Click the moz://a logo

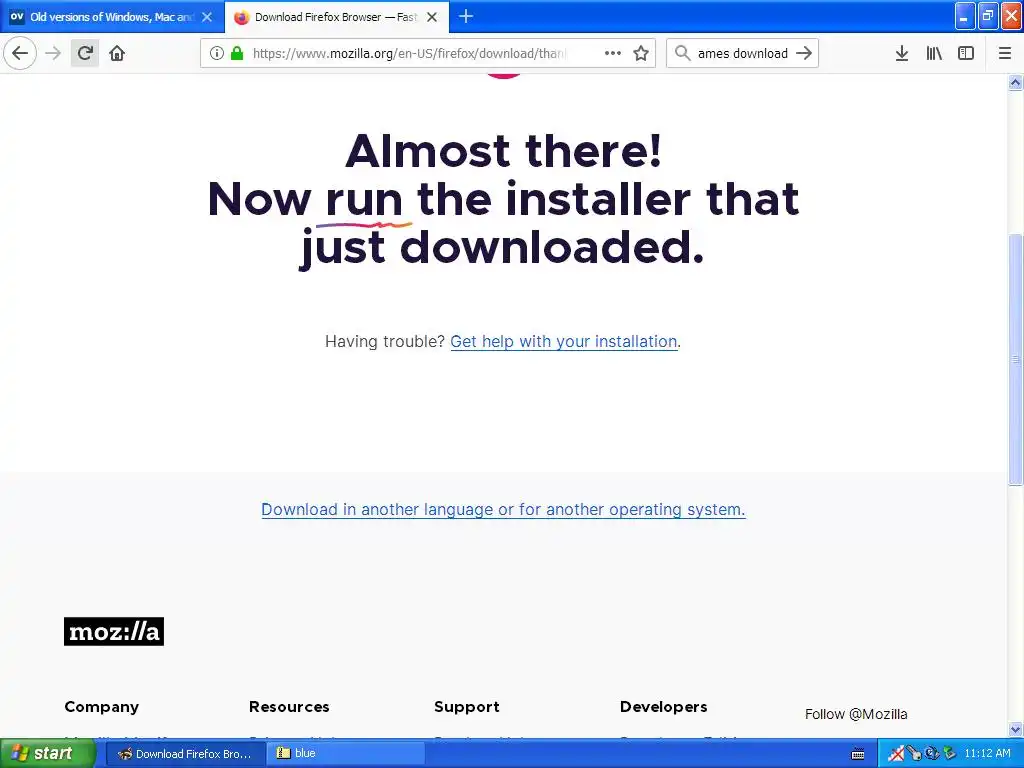[x=114, y=632]
